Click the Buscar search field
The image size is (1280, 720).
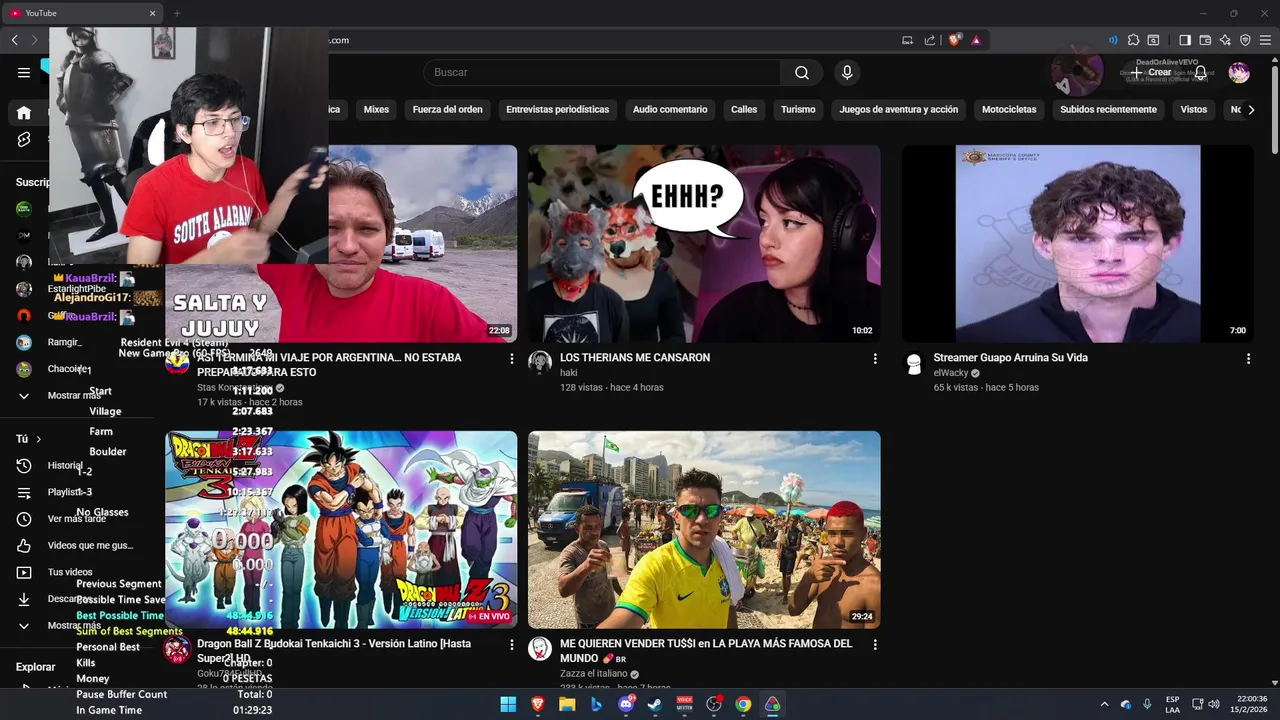click(x=603, y=72)
